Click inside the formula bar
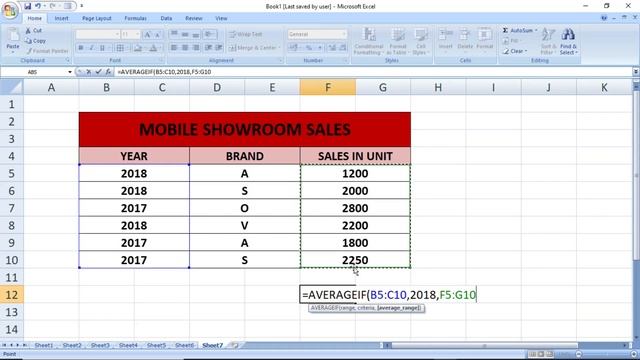Viewport: 640px width, 360px height. tap(373, 72)
